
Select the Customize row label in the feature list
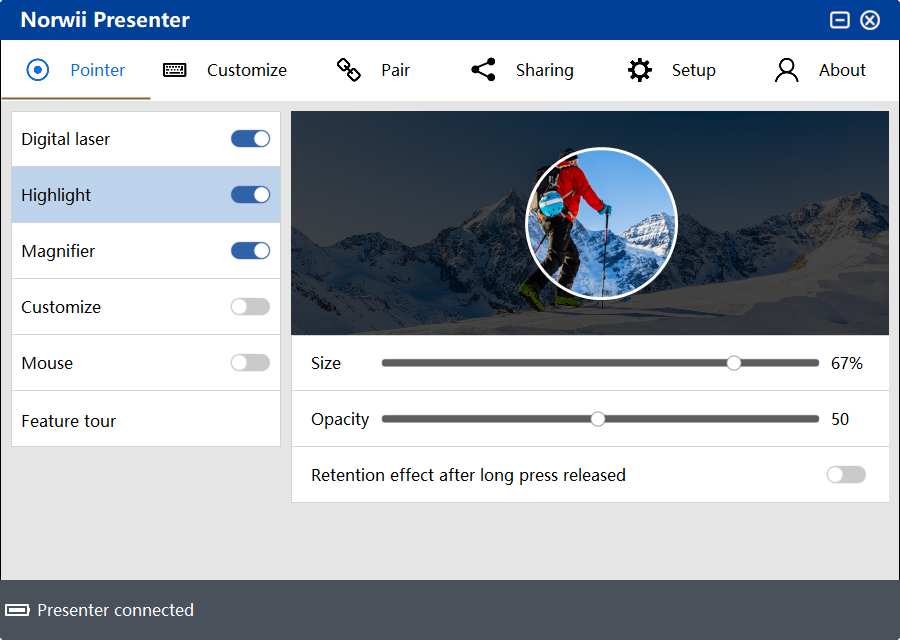[x=61, y=307]
